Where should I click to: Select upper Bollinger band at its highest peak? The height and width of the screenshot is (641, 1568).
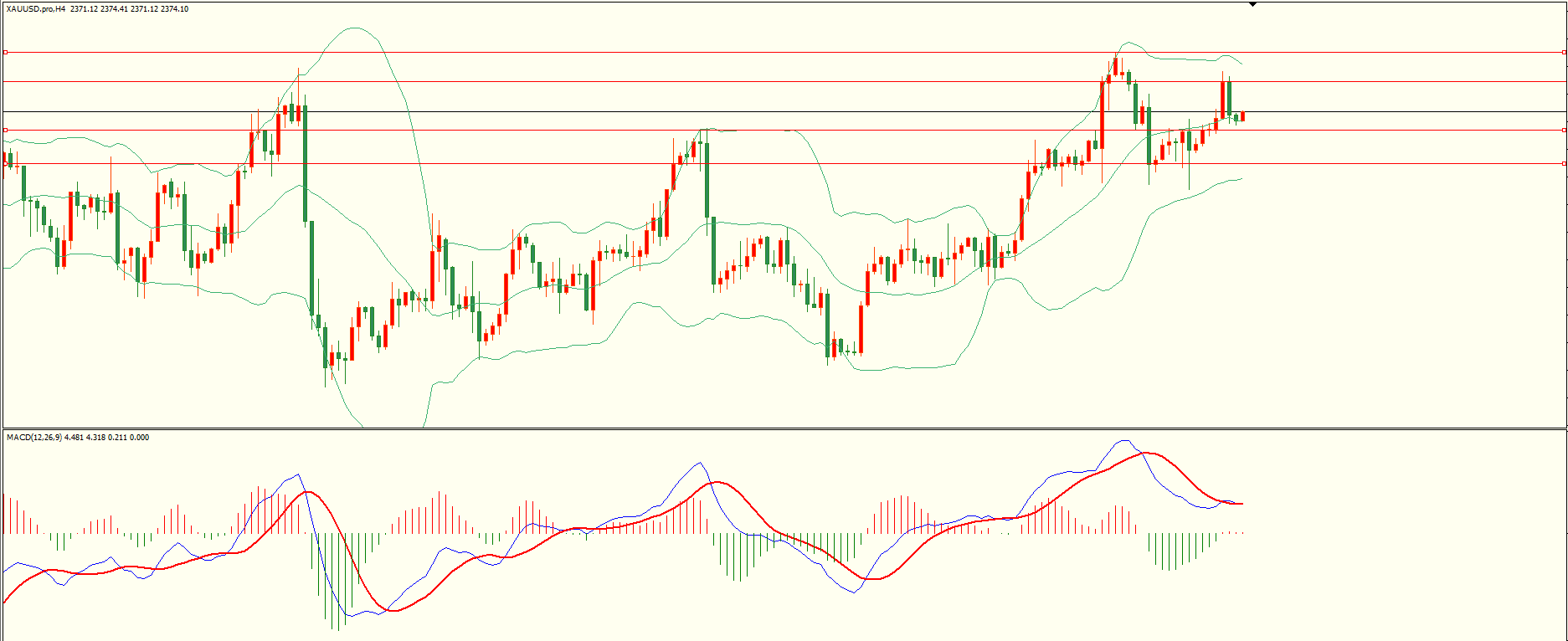[356, 28]
